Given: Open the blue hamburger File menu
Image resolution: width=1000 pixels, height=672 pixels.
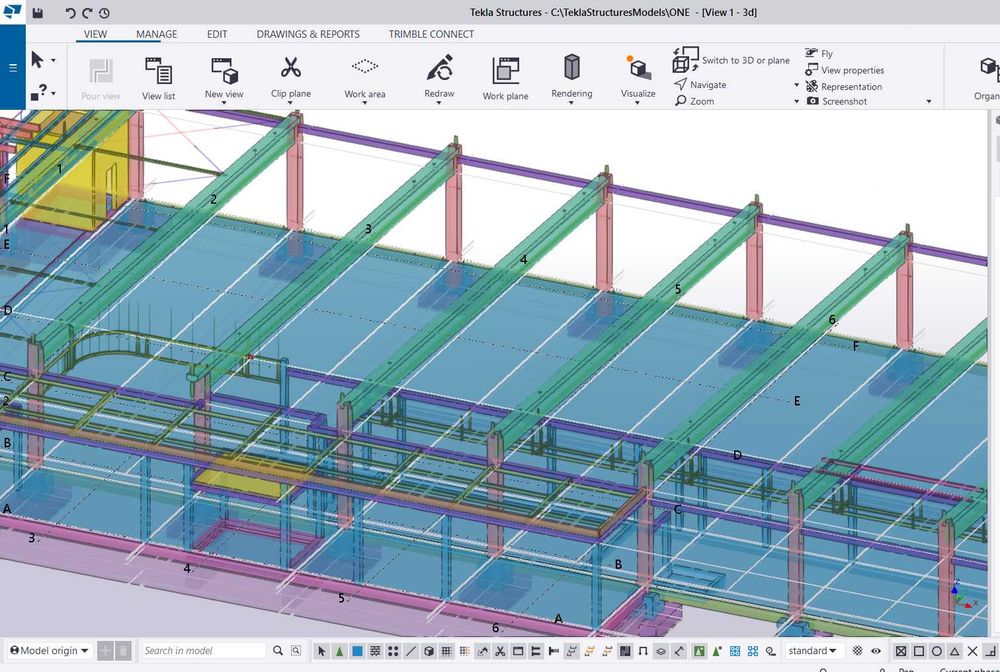Looking at the screenshot, I should 13,68.
